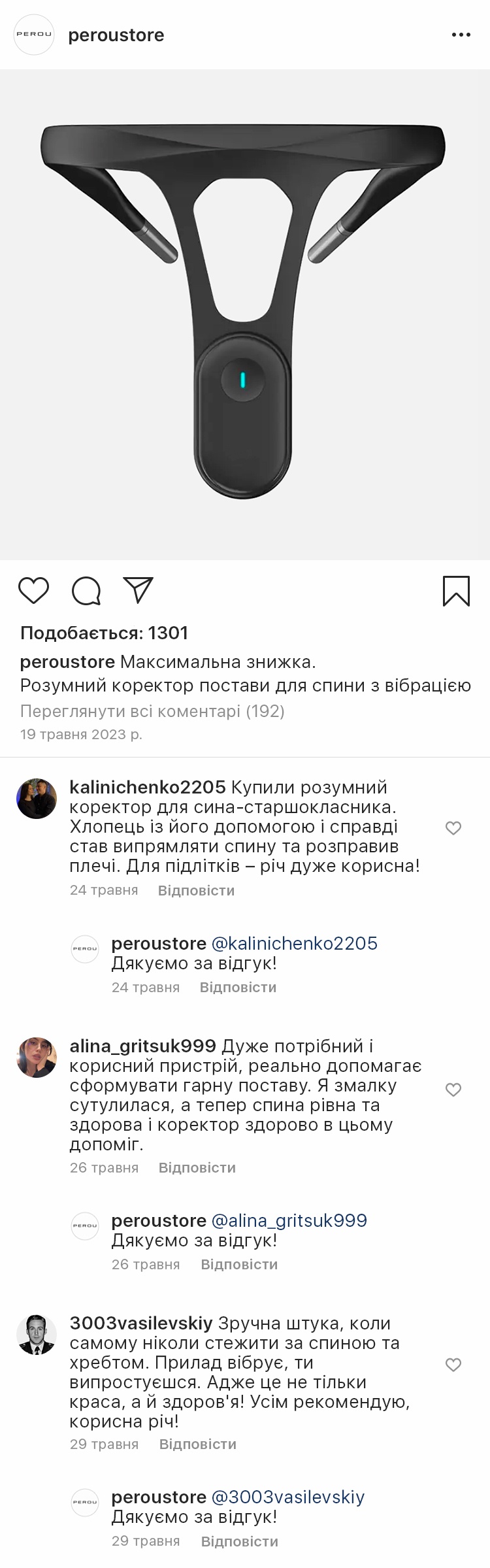Open alina_gritsuk999's profile picture
490x1568 pixels.
click(x=37, y=1058)
